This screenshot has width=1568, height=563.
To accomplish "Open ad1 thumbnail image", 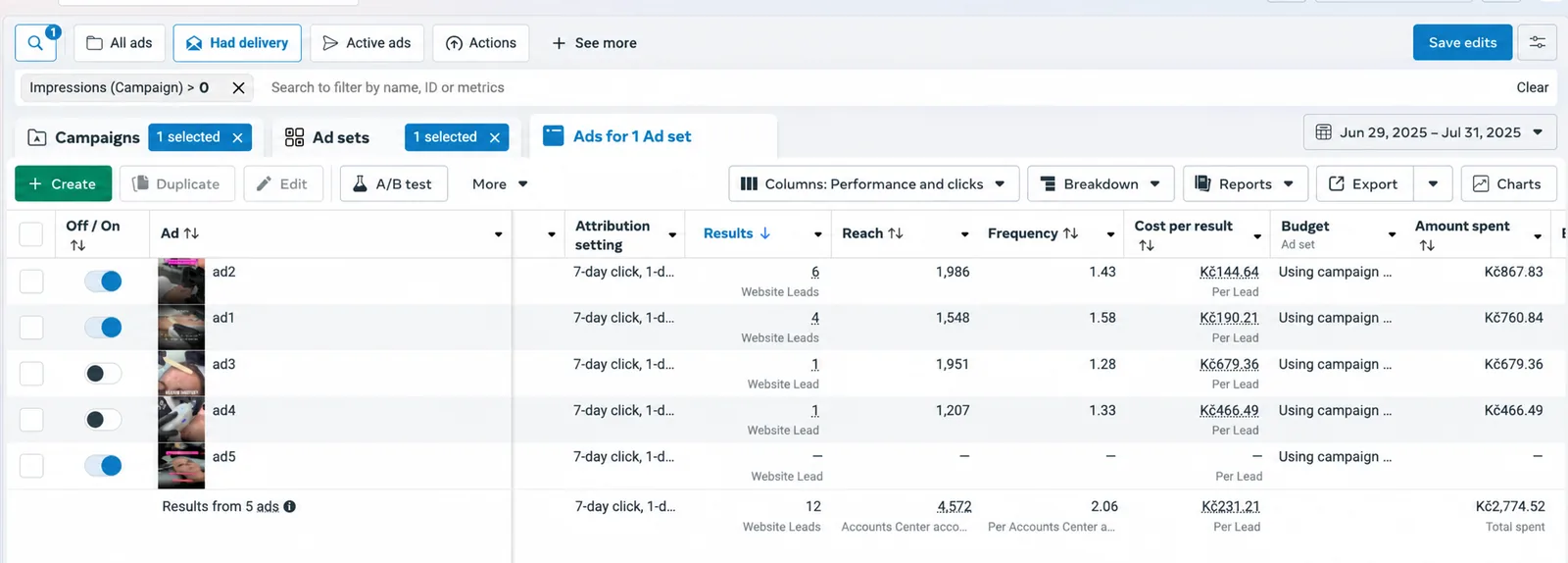I will click(x=181, y=328).
